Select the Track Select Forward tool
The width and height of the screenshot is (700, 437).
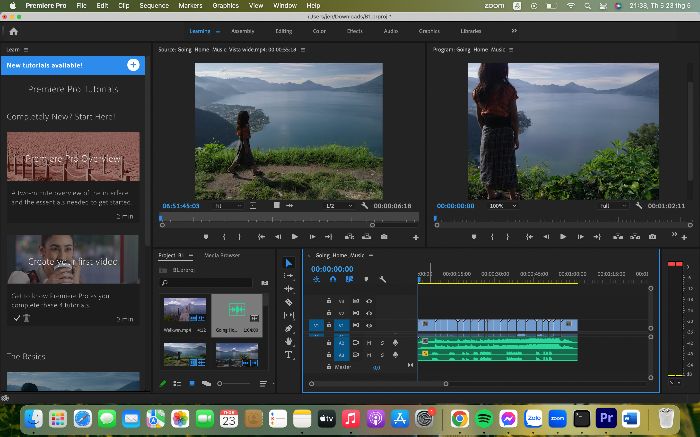[288, 276]
